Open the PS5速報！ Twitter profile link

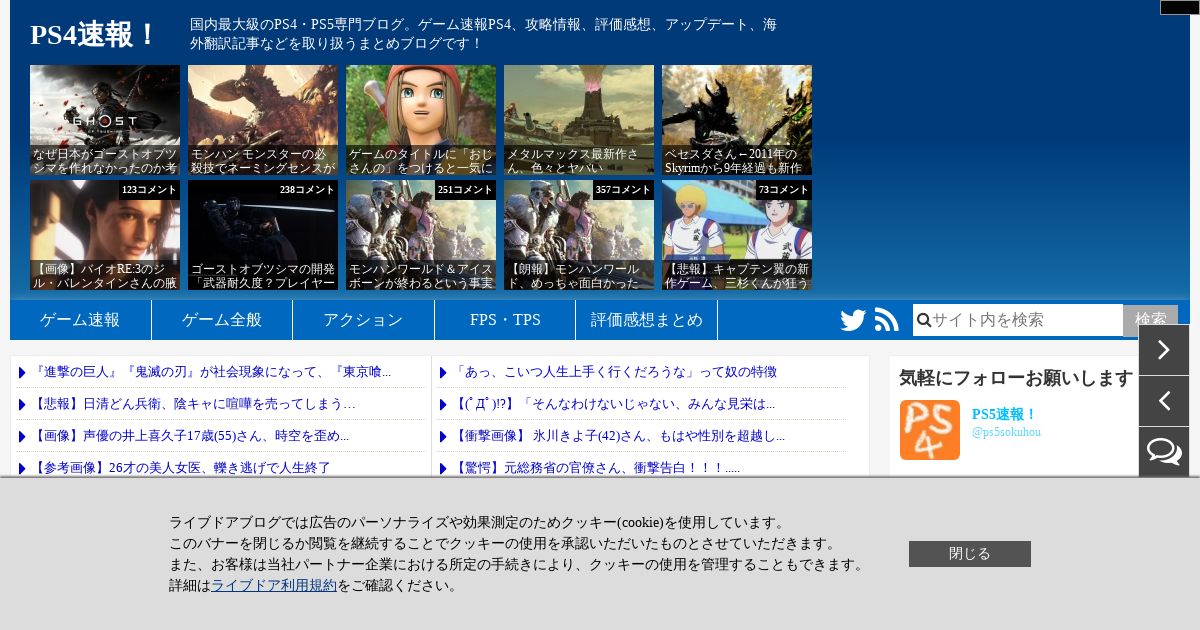pyautogui.click(x=1005, y=414)
